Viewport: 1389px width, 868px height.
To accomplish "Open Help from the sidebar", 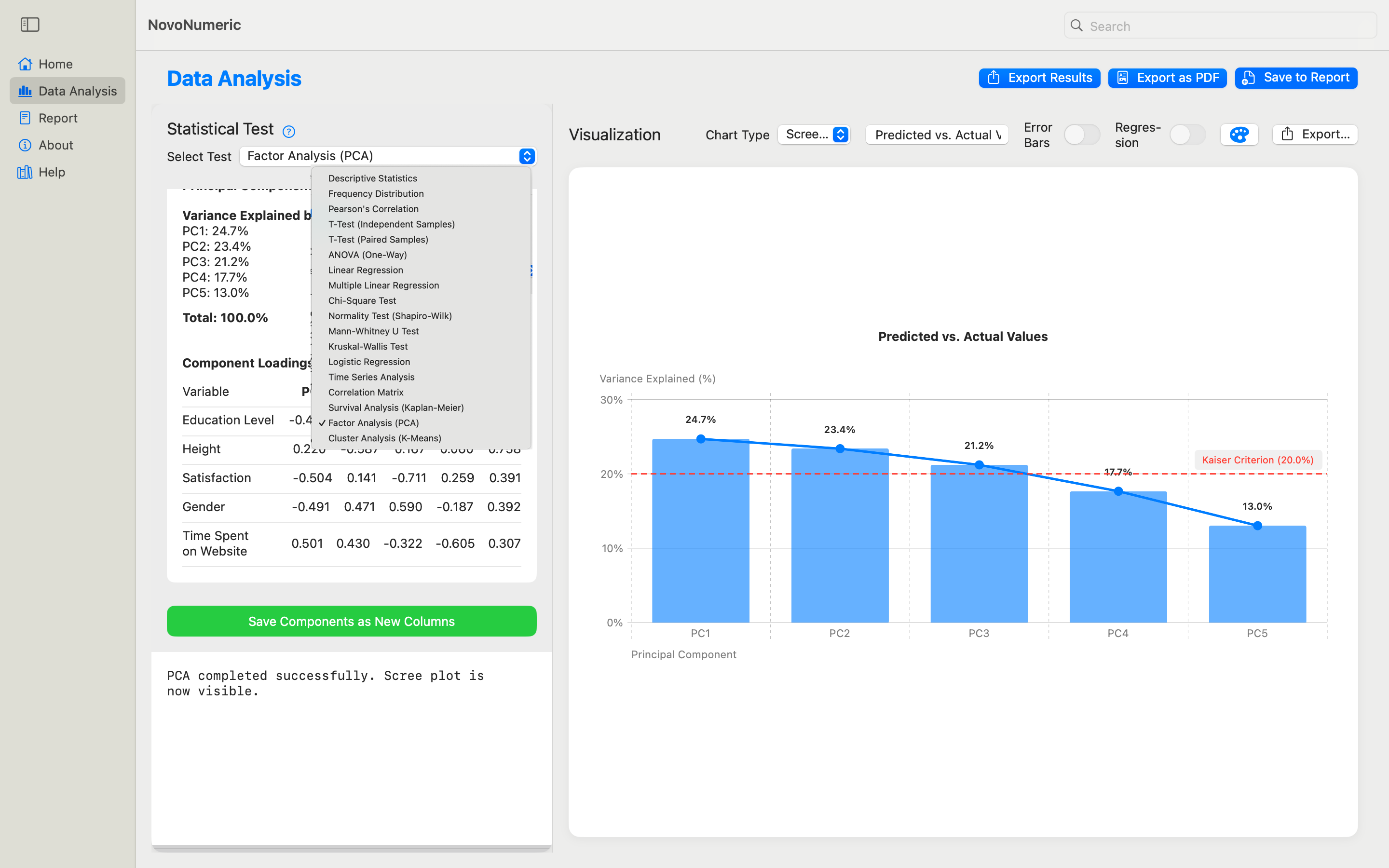I will (52, 172).
